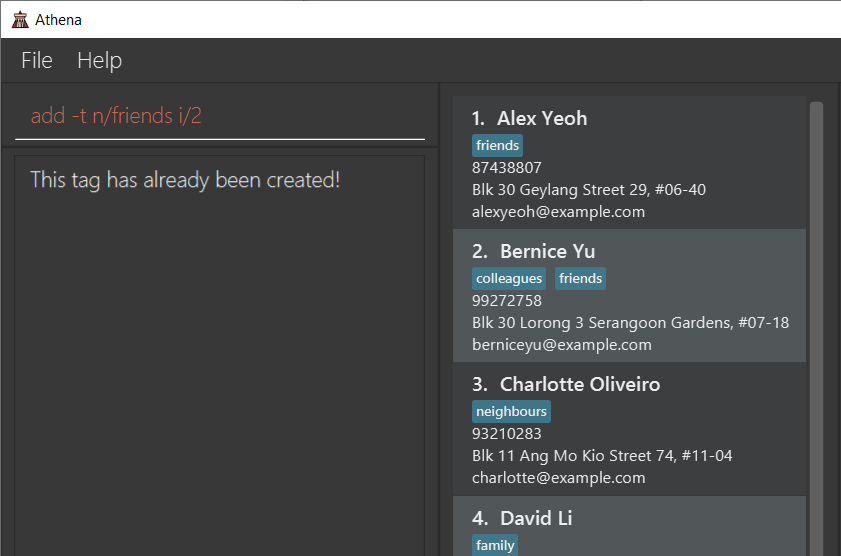The width and height of the screenshot is (841, 556).
Task: Click the Athena app icon in title bar
Action: [x=20, y=20]
